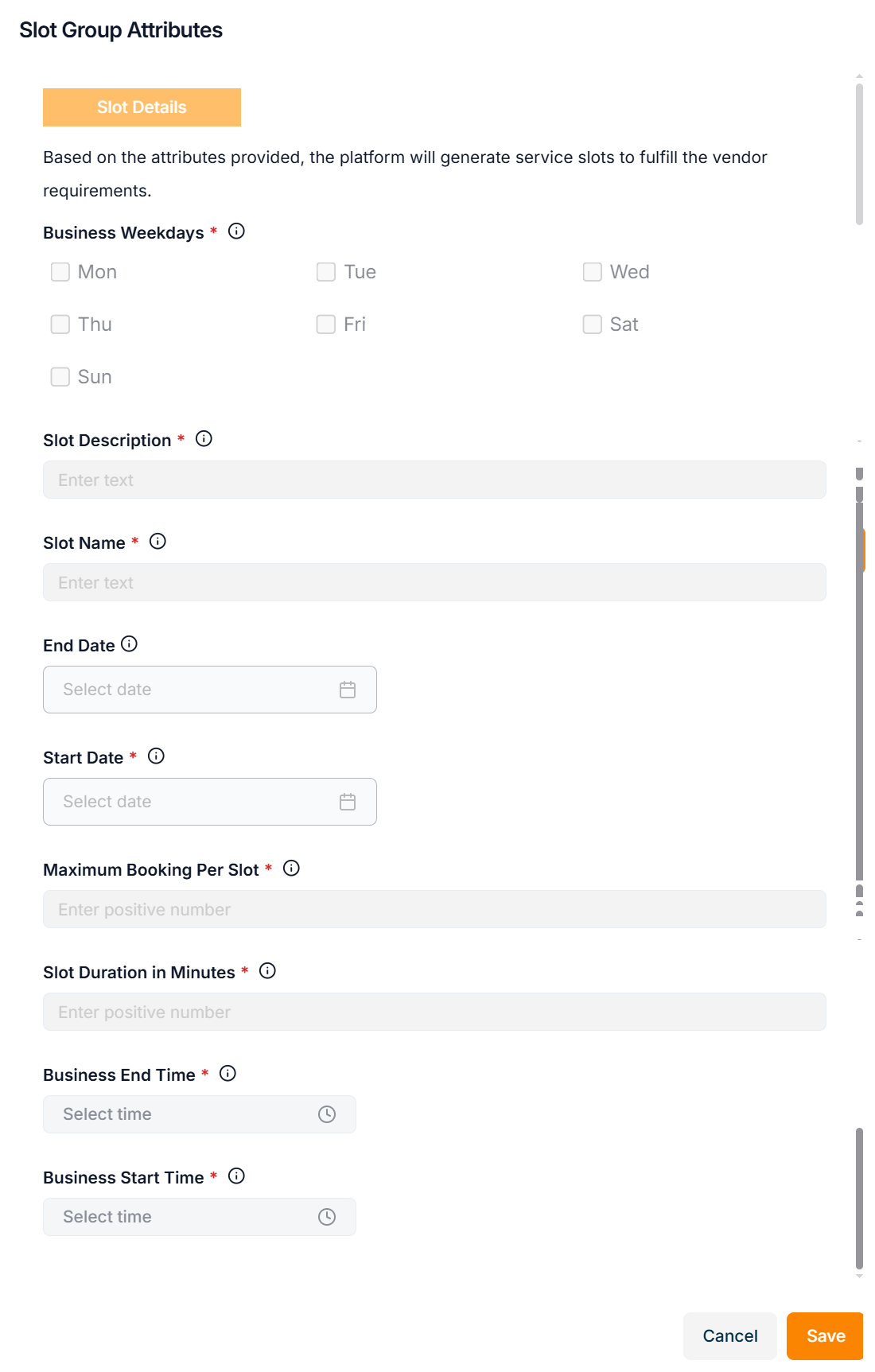The image size is (875, 1372).
Task: Open the Business Start Time picker
Action: [326, 1217]
